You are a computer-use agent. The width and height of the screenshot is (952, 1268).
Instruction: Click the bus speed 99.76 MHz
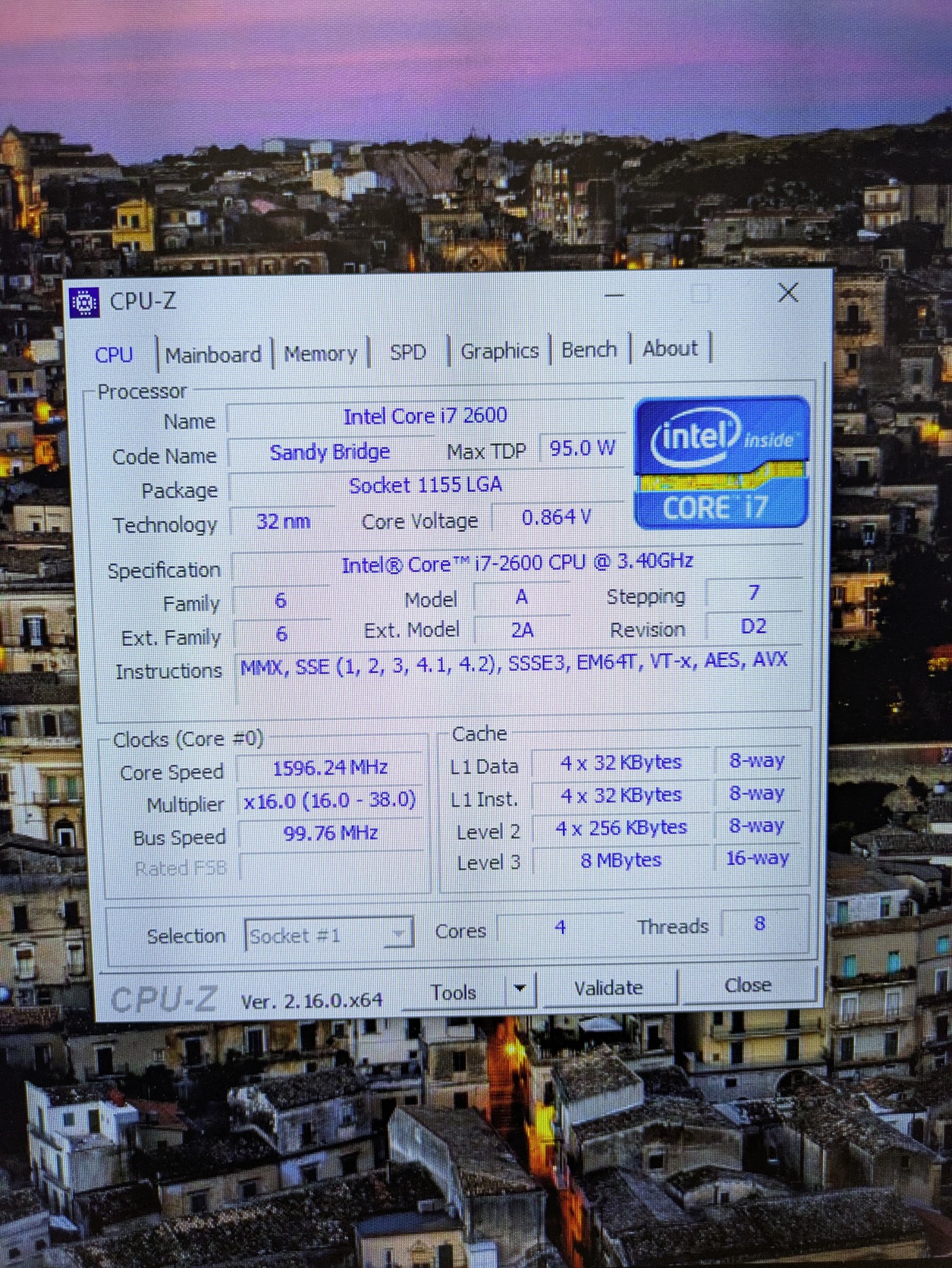(x=331, y=833)
